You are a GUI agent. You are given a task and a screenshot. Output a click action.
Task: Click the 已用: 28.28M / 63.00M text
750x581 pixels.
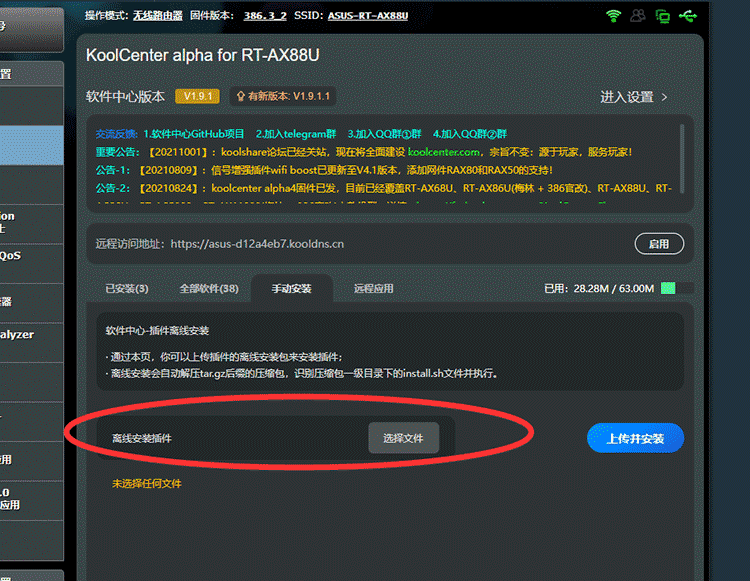[599, 289]
